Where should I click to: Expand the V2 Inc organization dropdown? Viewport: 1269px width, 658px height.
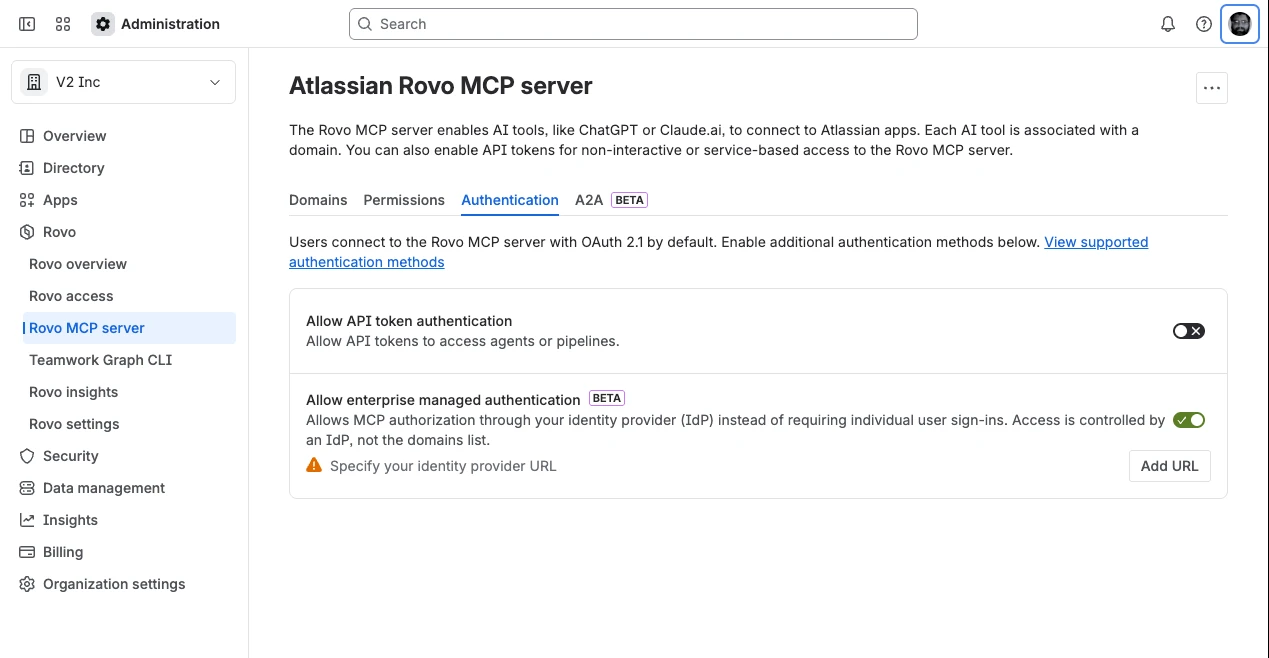(123, 82)
